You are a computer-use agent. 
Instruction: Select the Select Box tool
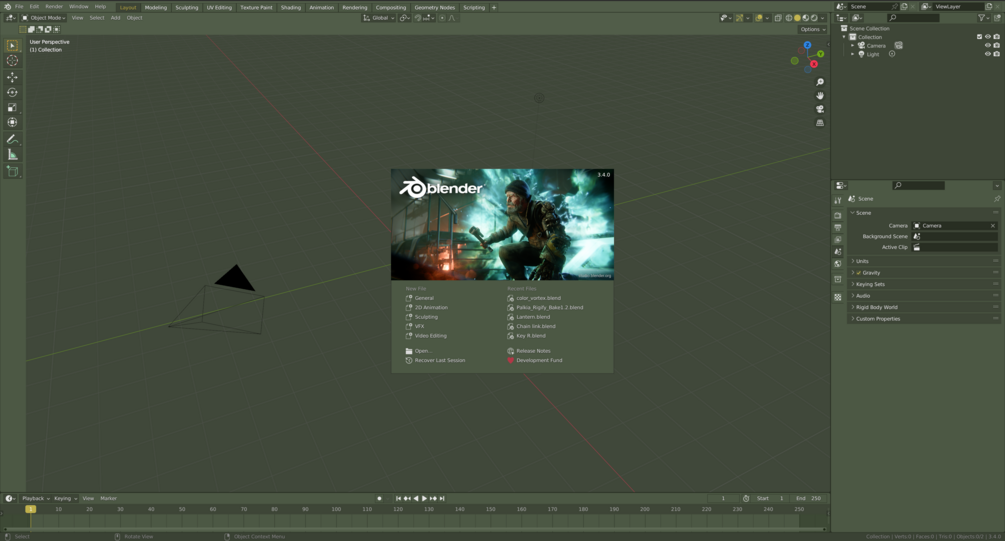click(12, 46)
